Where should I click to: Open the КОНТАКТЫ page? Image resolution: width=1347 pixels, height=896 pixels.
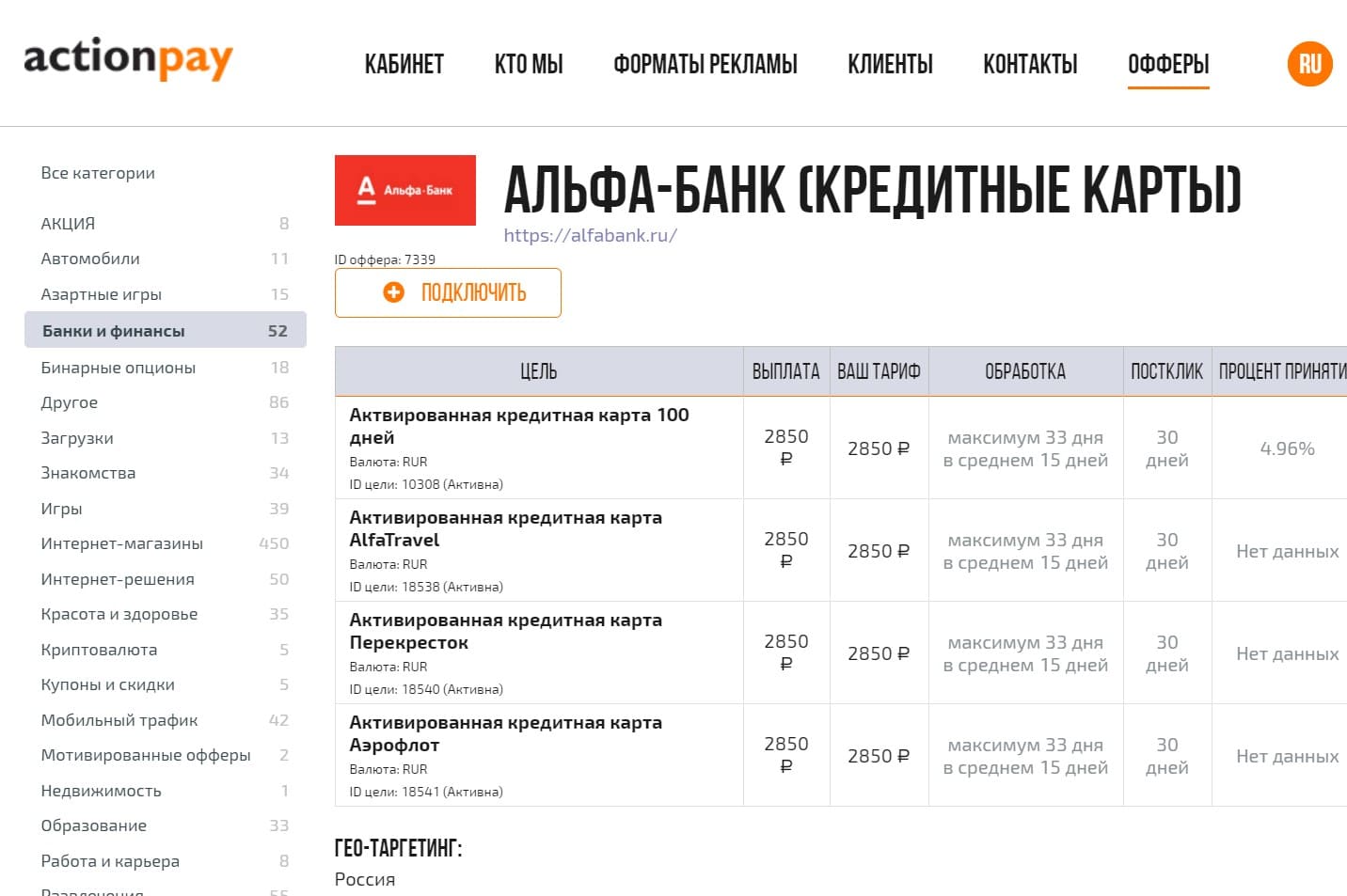[1030, 64]
